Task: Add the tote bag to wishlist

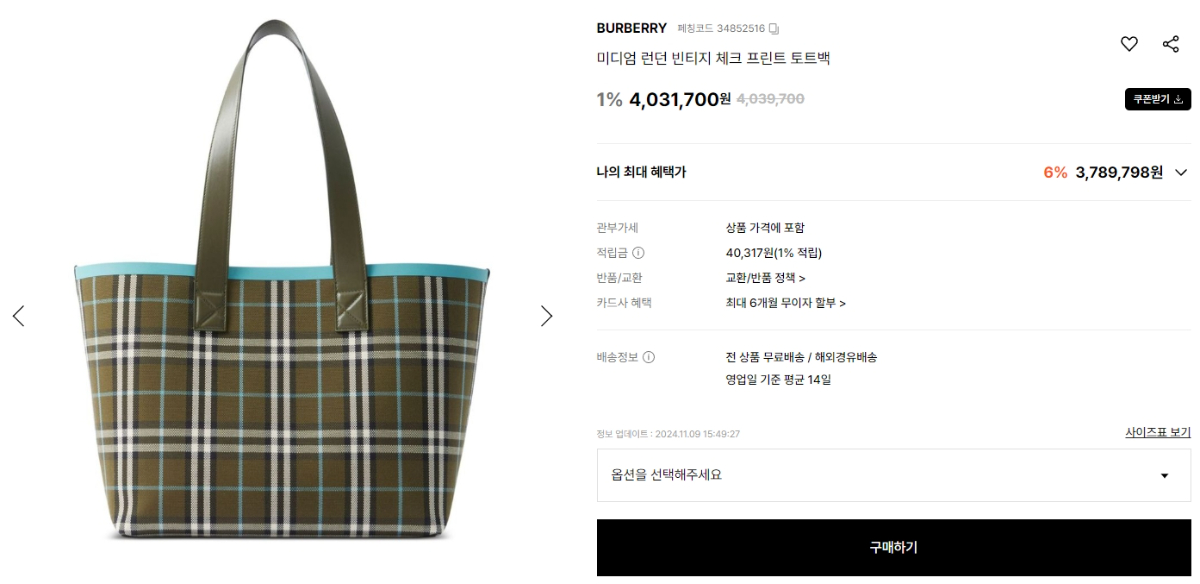Action: (x=1129, y=44)
